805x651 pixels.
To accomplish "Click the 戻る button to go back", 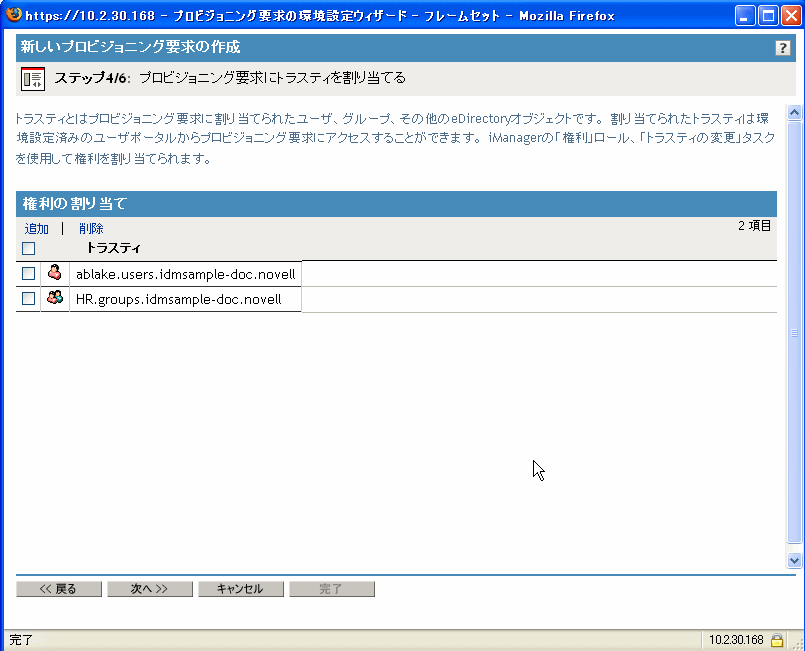I will [x=58, y=588].
